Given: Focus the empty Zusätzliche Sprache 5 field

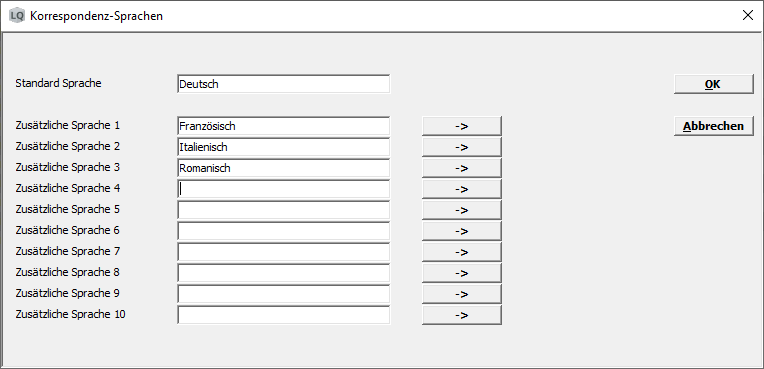Looking at the screenshot, I should (284, 210).
